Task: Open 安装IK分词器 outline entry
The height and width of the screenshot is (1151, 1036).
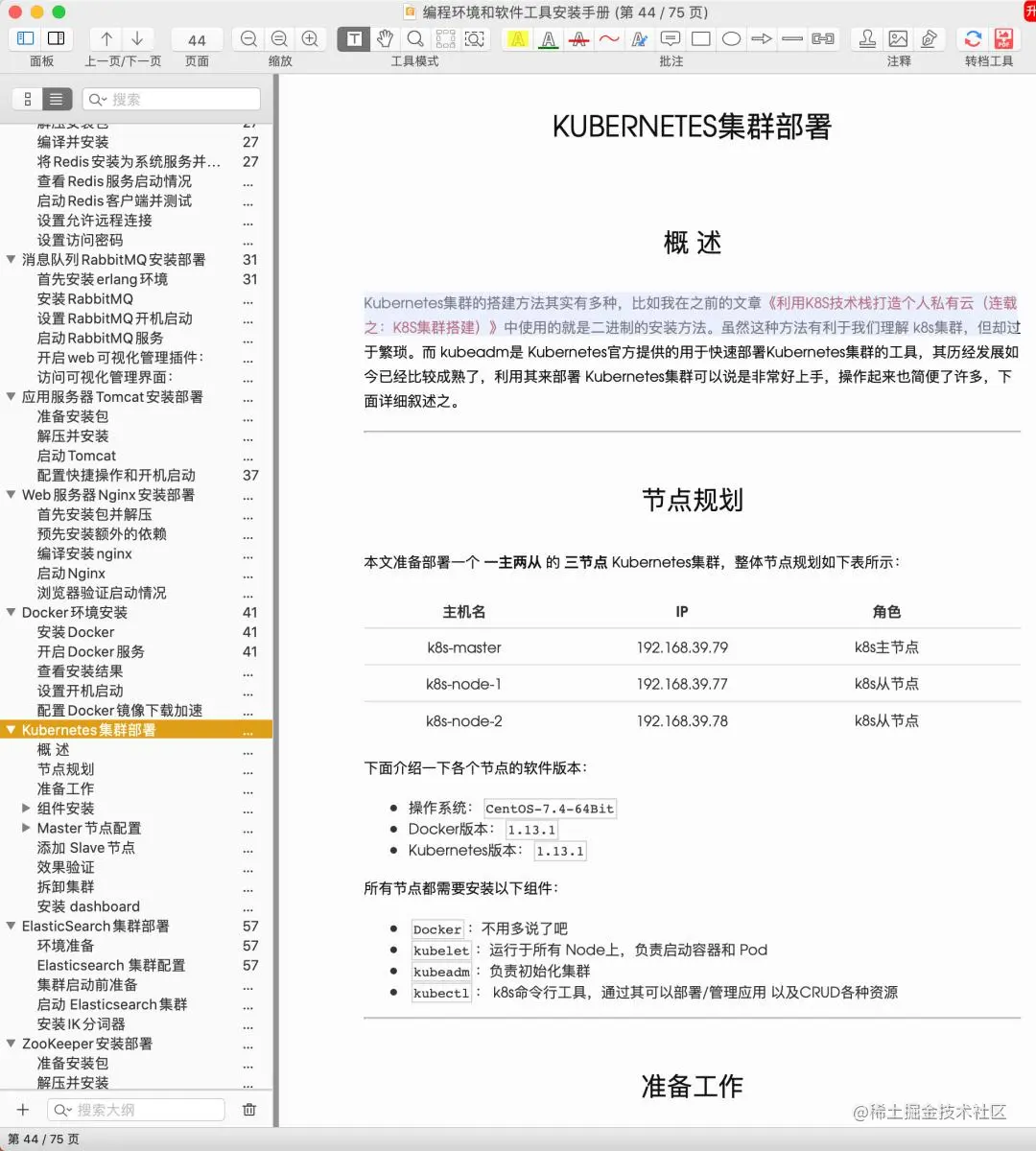Action: click(x=81, y=1024)
